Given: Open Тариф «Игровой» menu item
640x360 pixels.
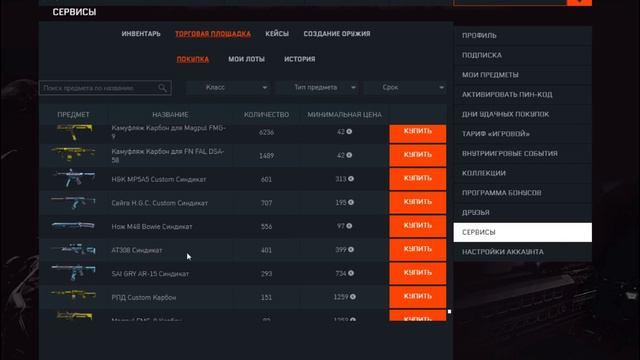Looking at the screenshot, I should [522, 134].
